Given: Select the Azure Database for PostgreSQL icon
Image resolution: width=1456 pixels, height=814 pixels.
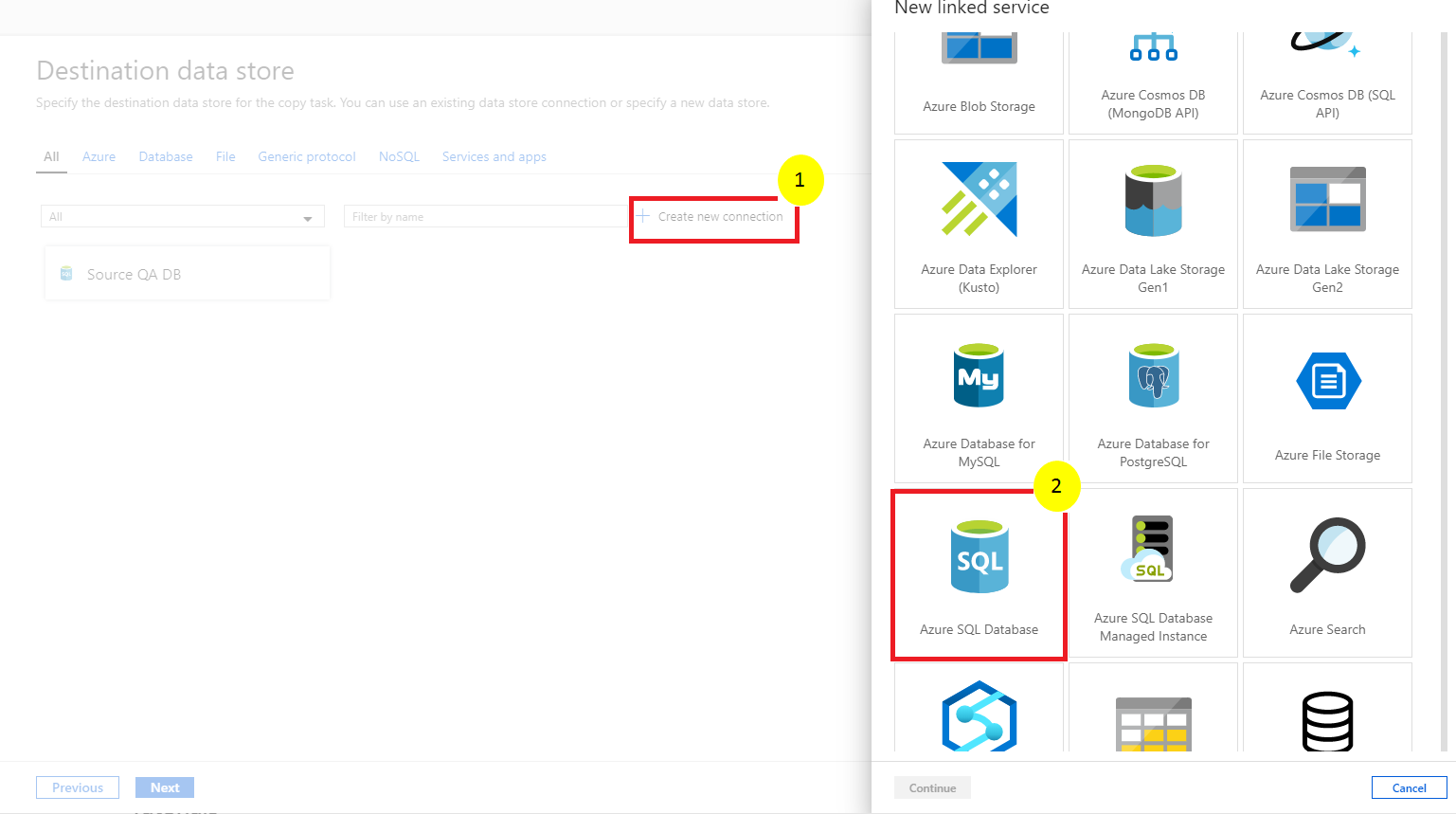Looking at the screenshot, I should click(1153, 375).
